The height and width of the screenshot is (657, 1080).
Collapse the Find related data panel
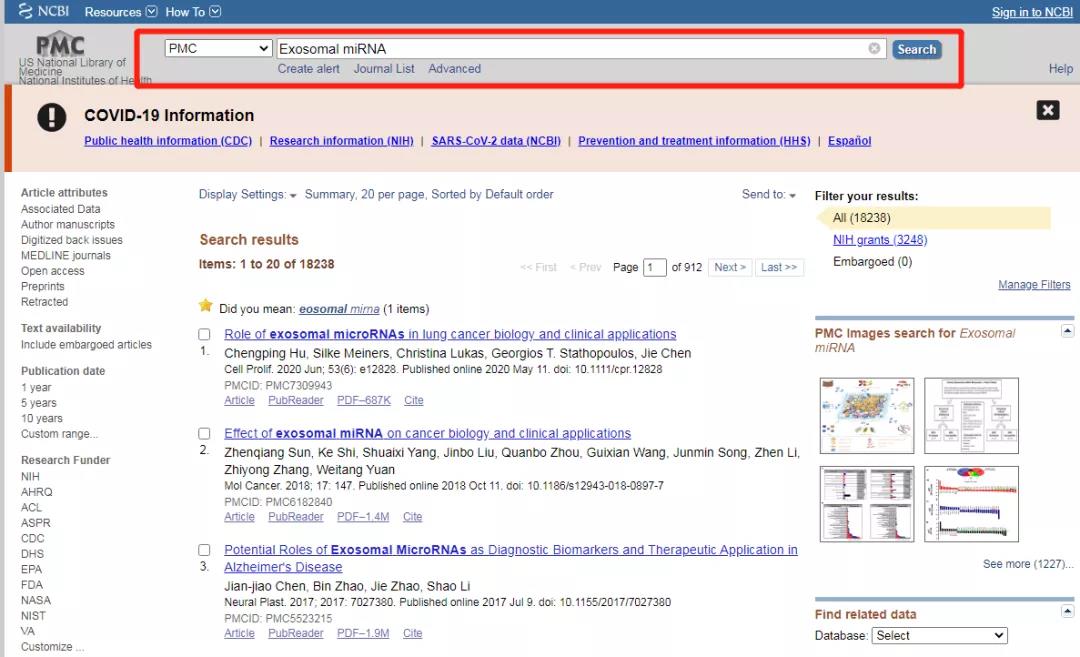[1068, 613]
